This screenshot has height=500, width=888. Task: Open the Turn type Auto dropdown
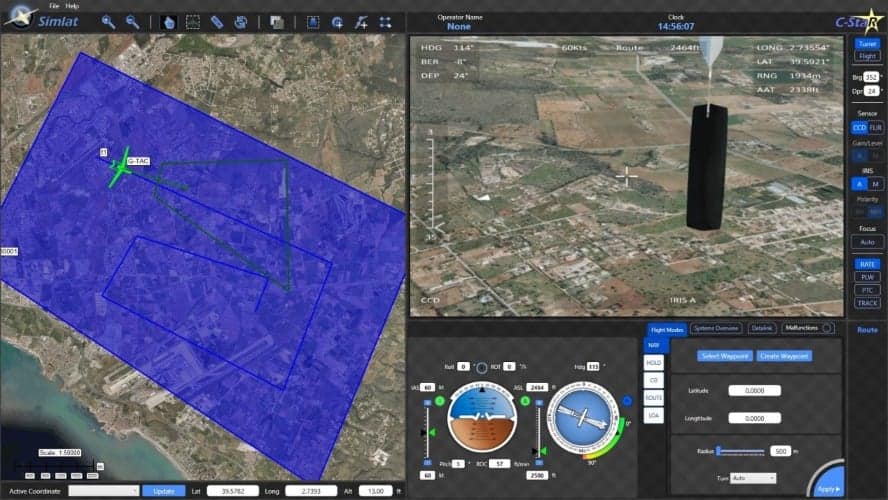(753, 478)
